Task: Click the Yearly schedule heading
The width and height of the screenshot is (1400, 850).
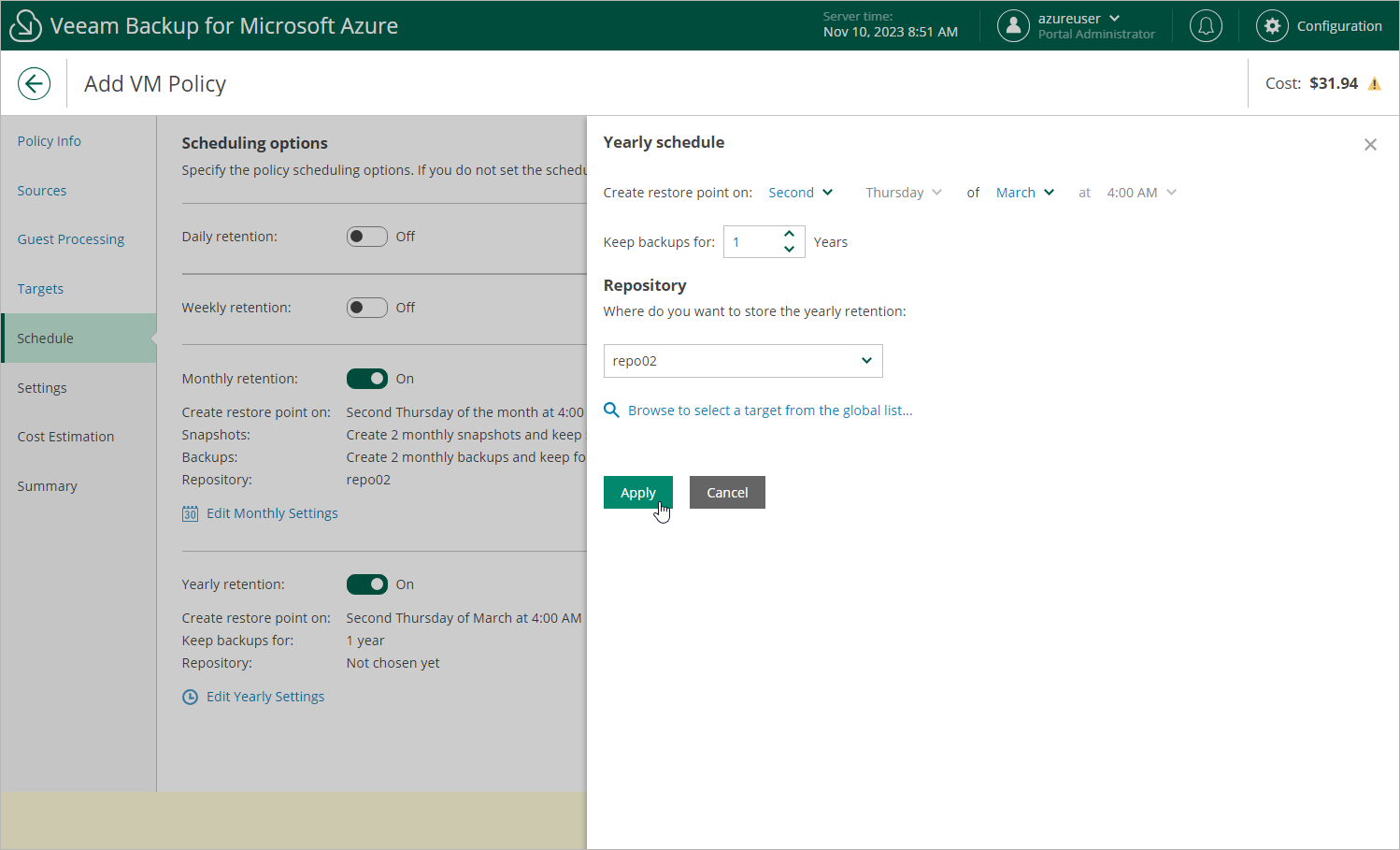Action: click(664, 142)
